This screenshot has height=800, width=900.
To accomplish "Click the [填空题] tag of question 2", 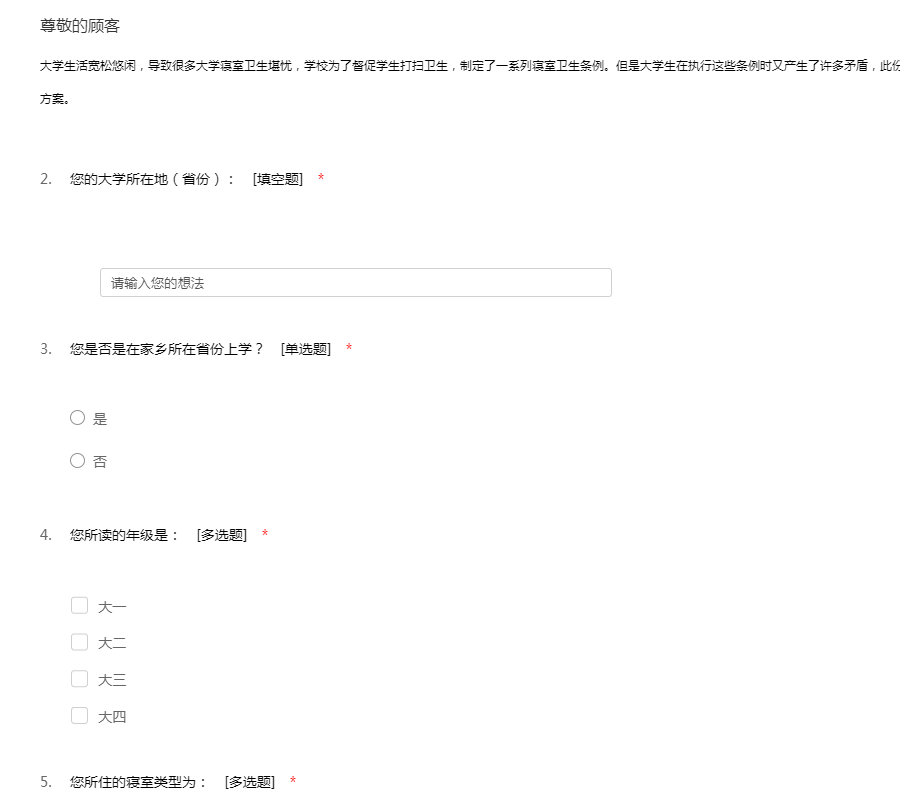I will pyautogui.click(x=278, y=179).
